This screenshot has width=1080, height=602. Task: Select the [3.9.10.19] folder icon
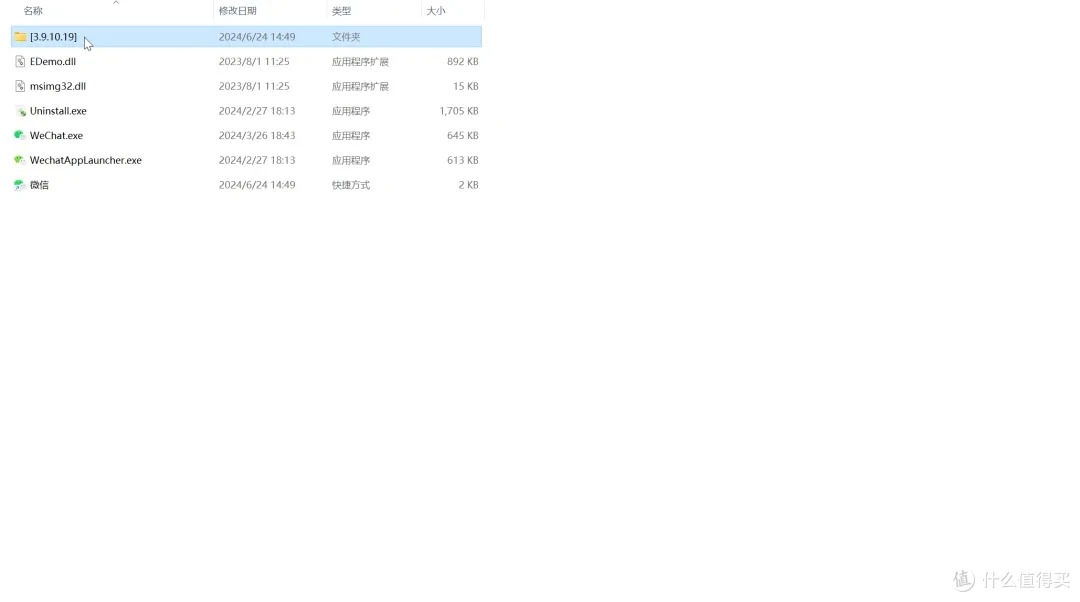pos(20,37)
